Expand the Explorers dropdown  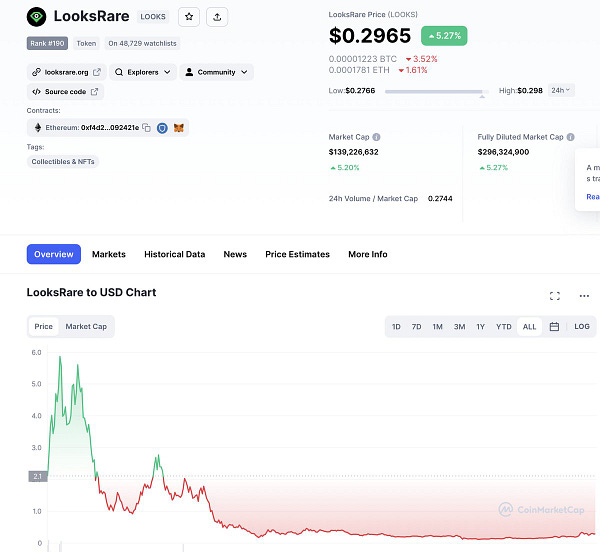click(143, 72)
